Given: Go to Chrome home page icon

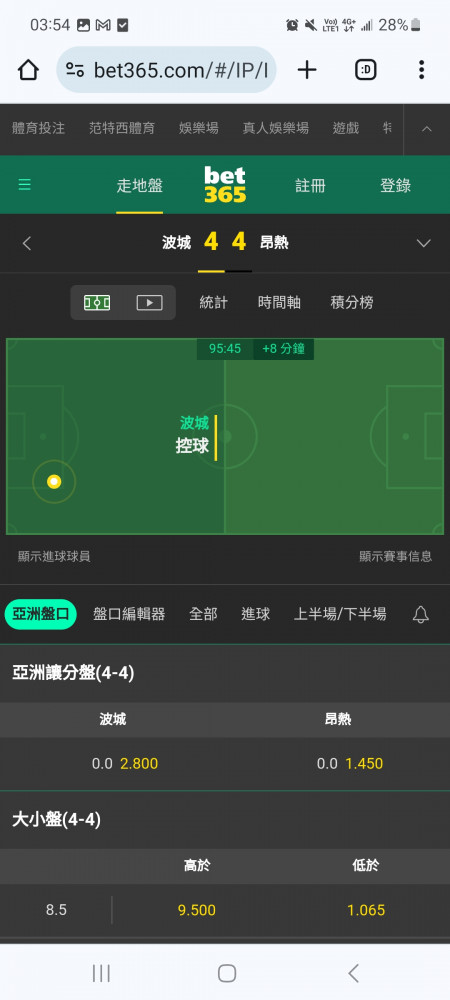Looking at the screenshot, I should pos(28,70).
